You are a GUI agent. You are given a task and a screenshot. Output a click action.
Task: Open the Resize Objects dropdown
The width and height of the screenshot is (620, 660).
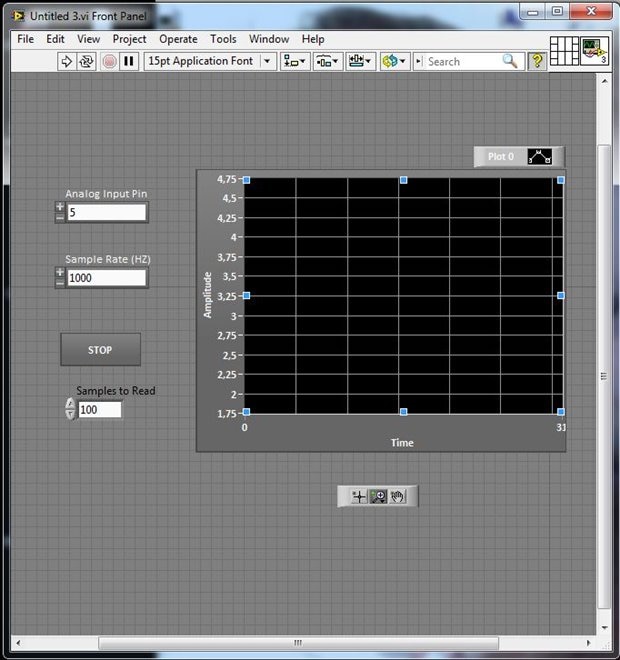click(x=360, y=61)
